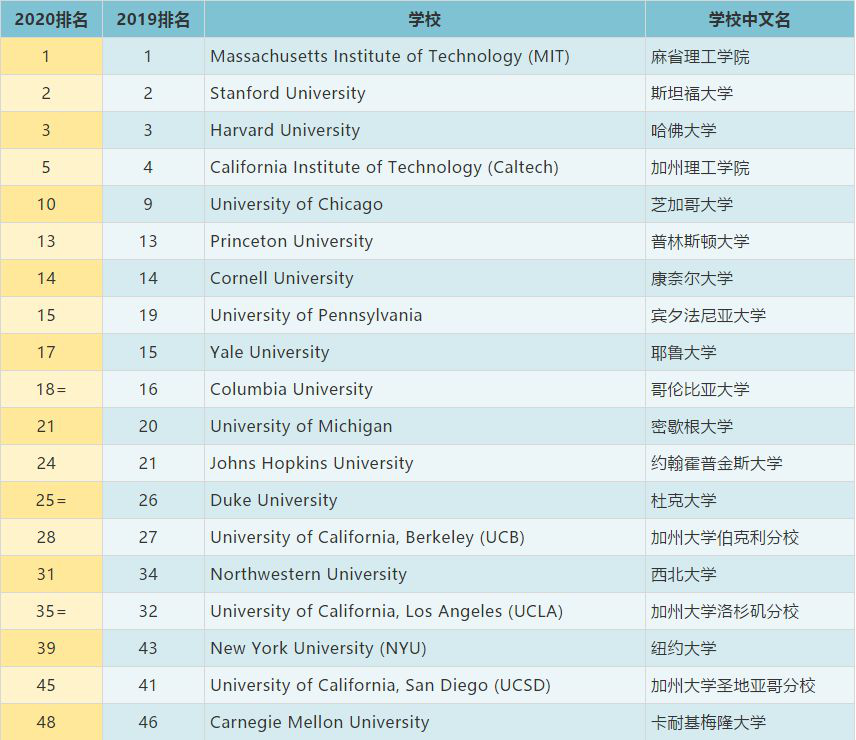The width and height of the screenshot is (856, 740).
Task: Click 2020 rank 5 in Caltech row
Action: [46, 167]
